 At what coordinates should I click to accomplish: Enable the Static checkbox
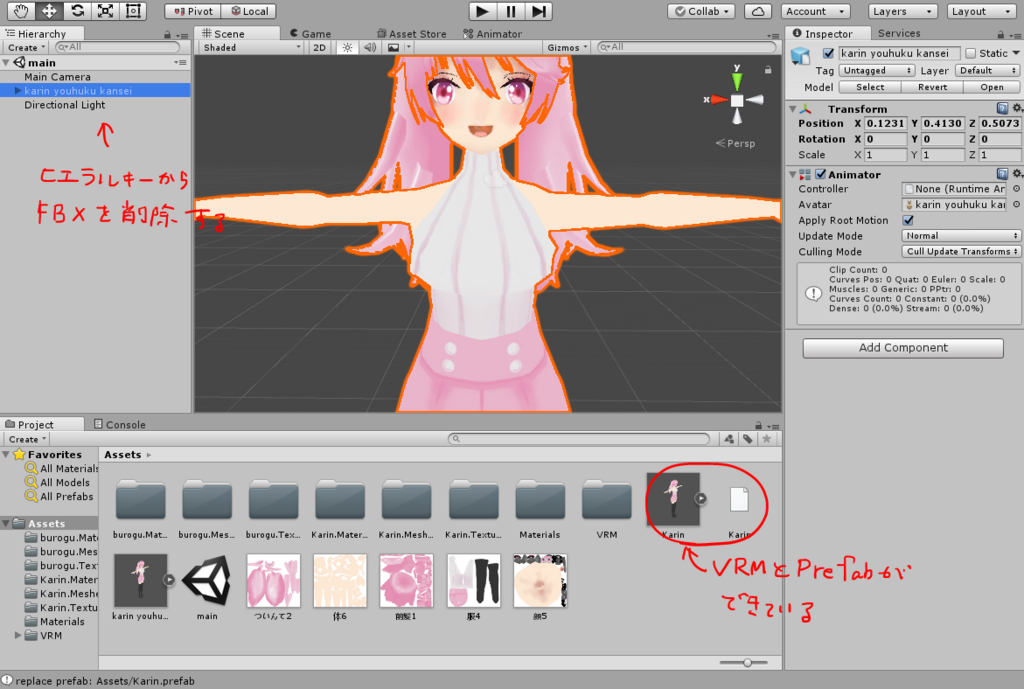970,53
